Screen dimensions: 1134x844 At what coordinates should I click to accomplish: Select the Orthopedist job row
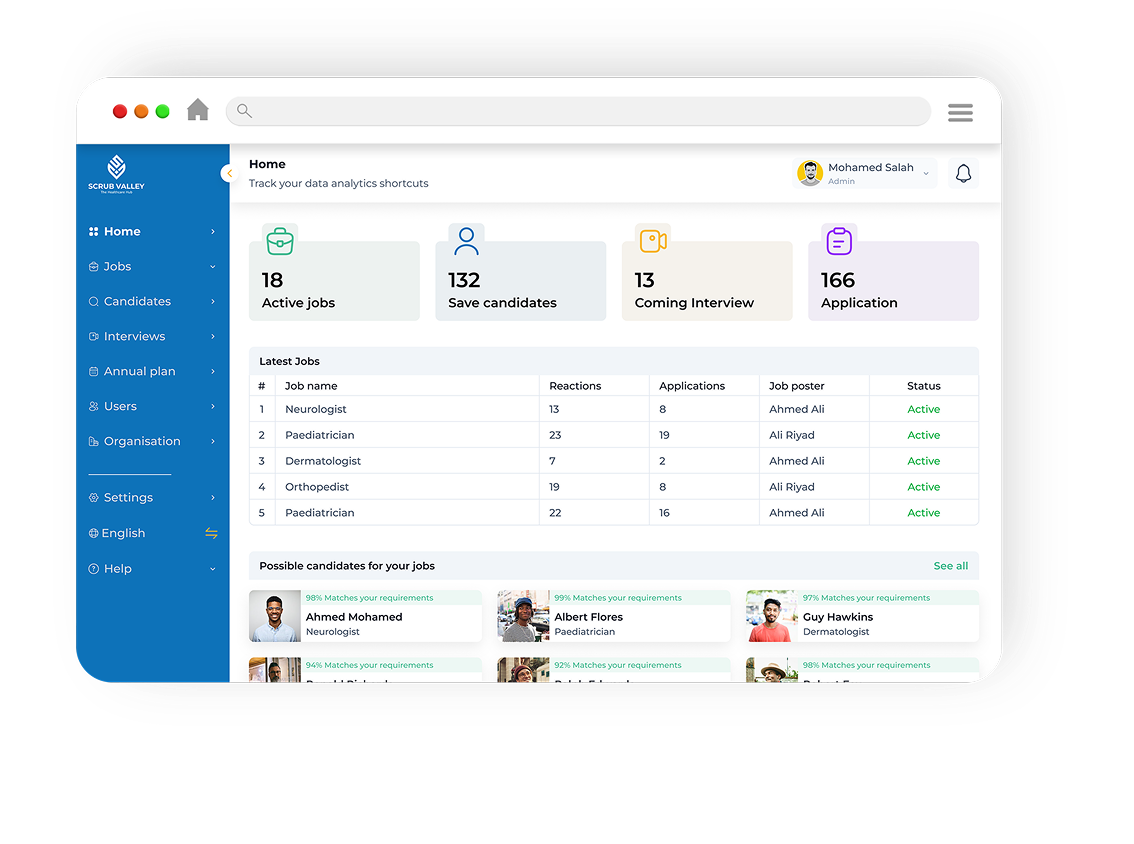(x=613, y=487)
